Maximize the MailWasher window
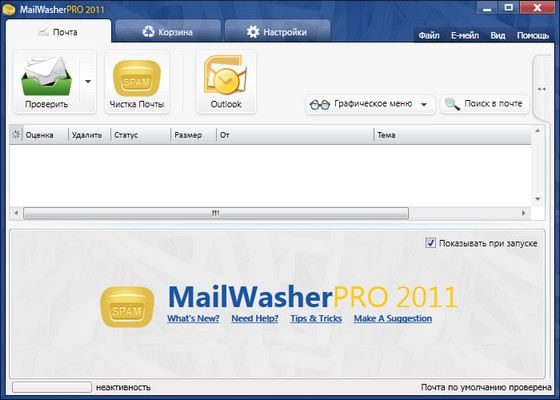The height and width of the screenshot is (400, 560). tap(509, 8)
